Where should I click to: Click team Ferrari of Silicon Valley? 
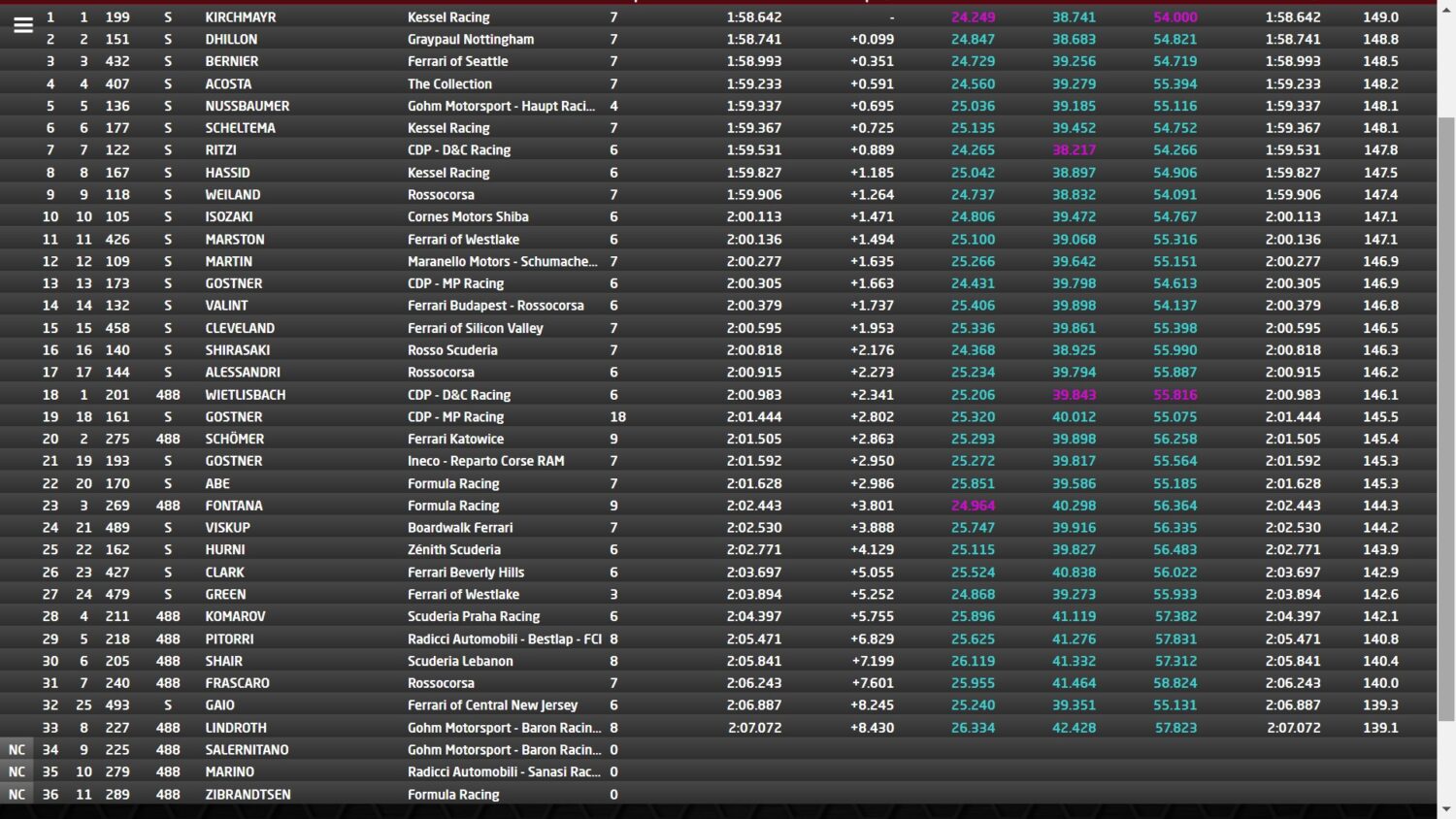[x=476, y=328]
